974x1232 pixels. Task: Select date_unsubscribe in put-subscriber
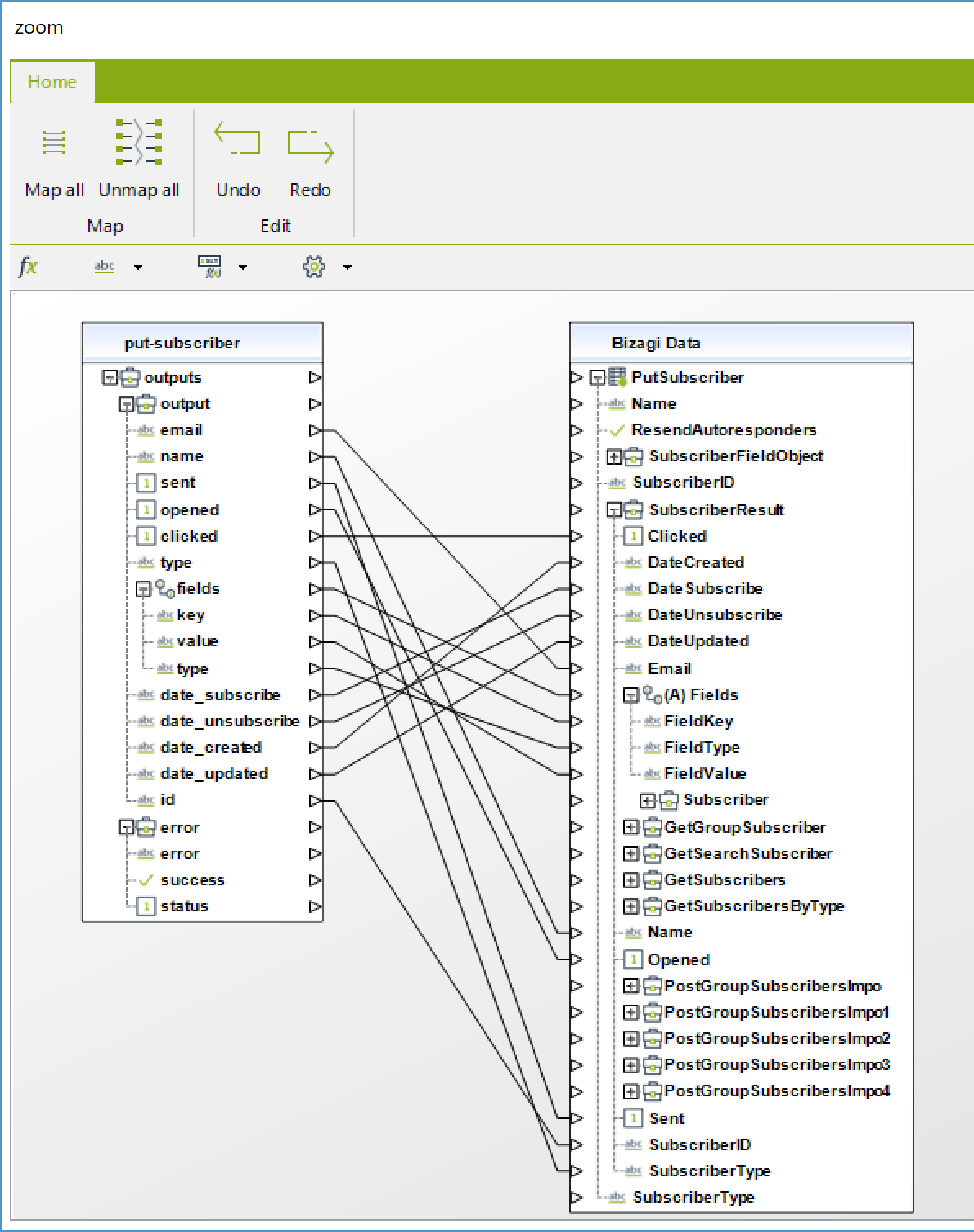tap(230, 722)
